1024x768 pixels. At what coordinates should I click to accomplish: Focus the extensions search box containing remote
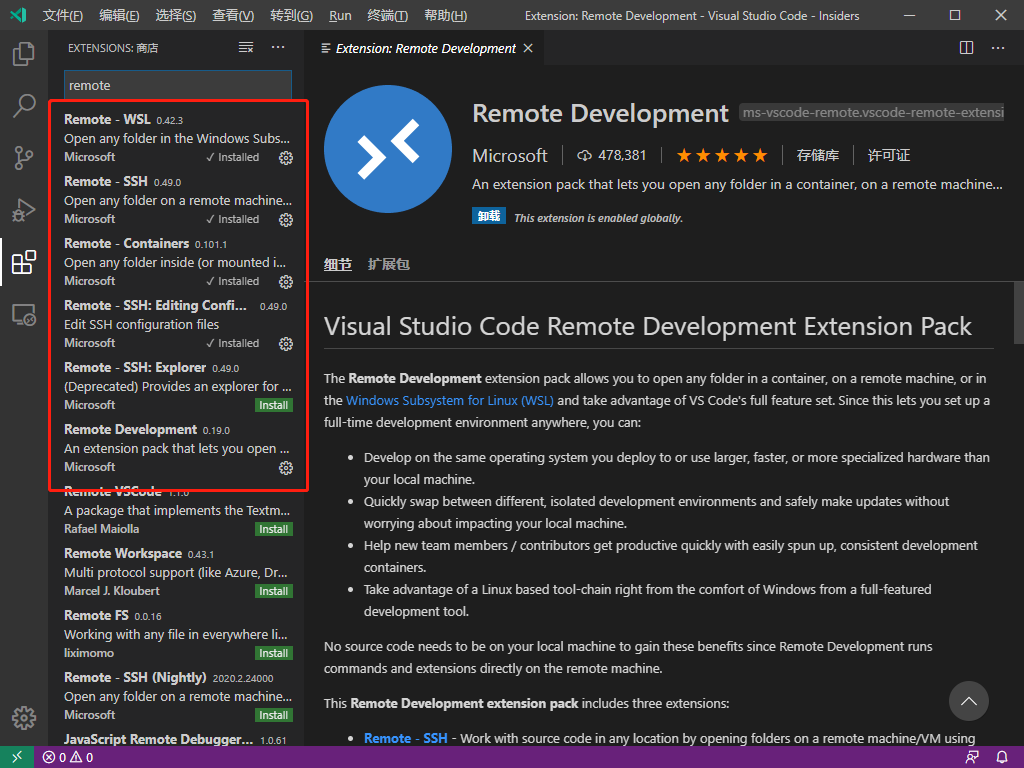(x=178, y=86)
